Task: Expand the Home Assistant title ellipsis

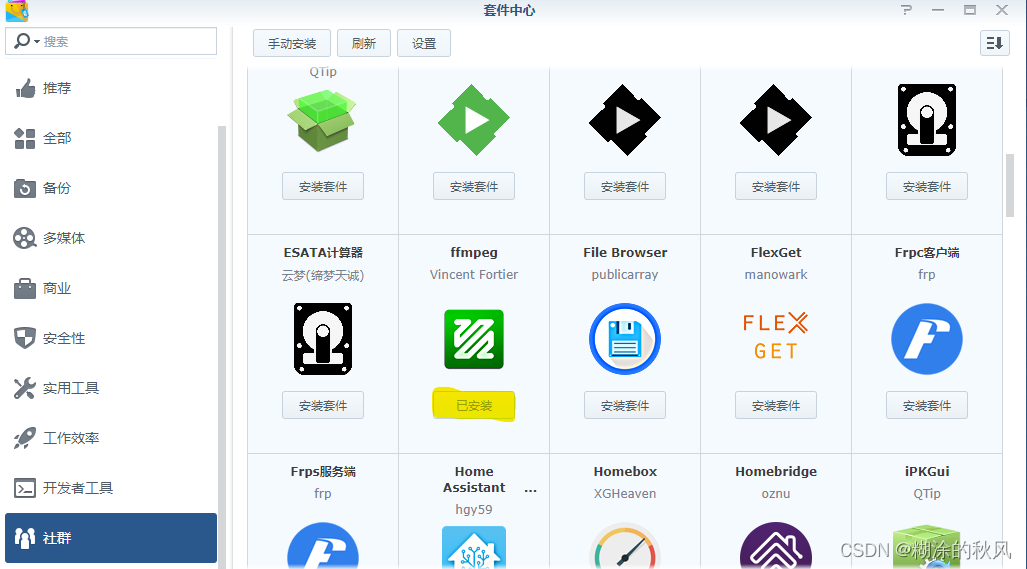Action: (x=531, y=488)
